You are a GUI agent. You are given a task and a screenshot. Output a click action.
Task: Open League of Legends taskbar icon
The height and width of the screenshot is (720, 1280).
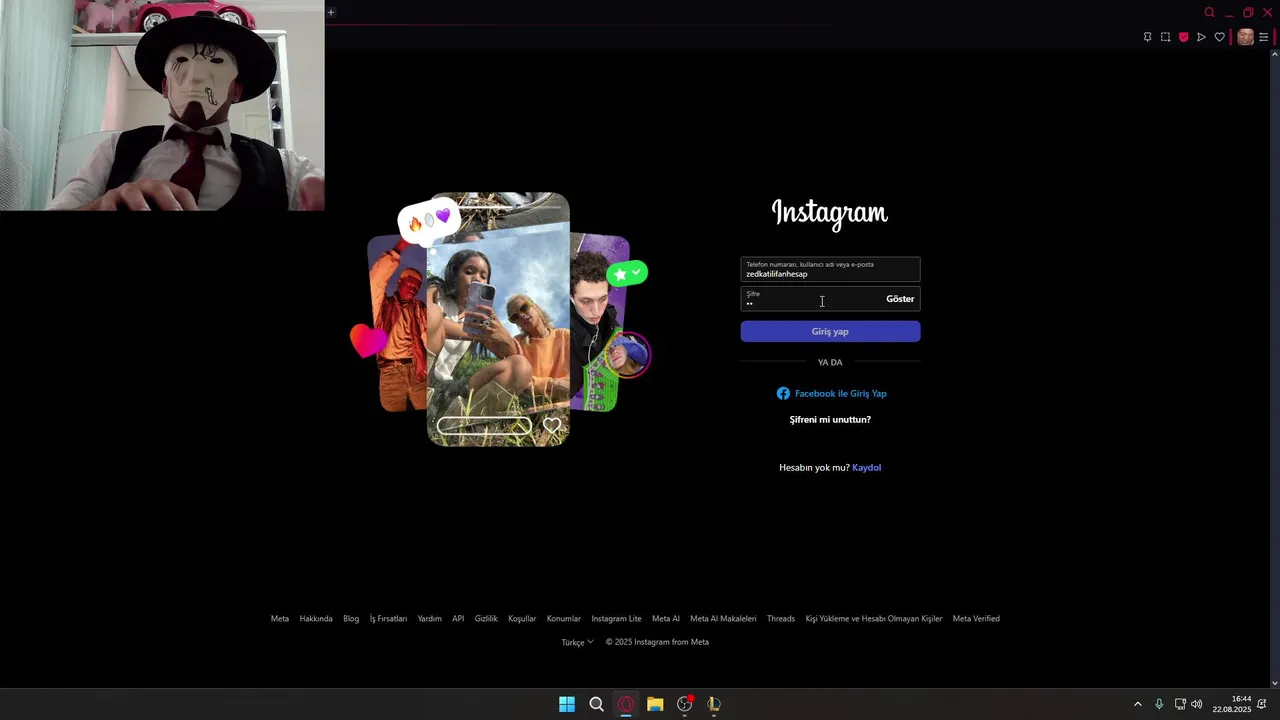tap(714, 704)
